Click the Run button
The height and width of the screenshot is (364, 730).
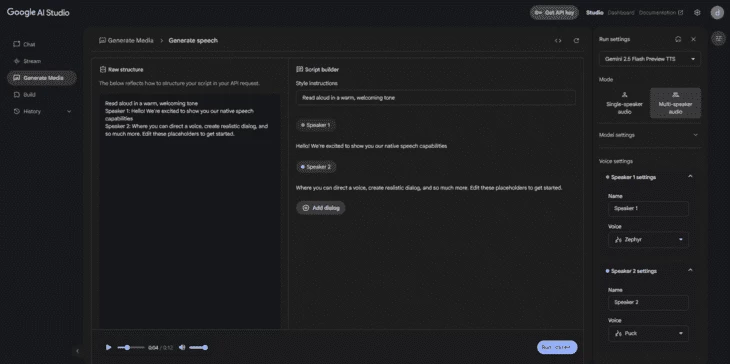[x=557, y=347]
